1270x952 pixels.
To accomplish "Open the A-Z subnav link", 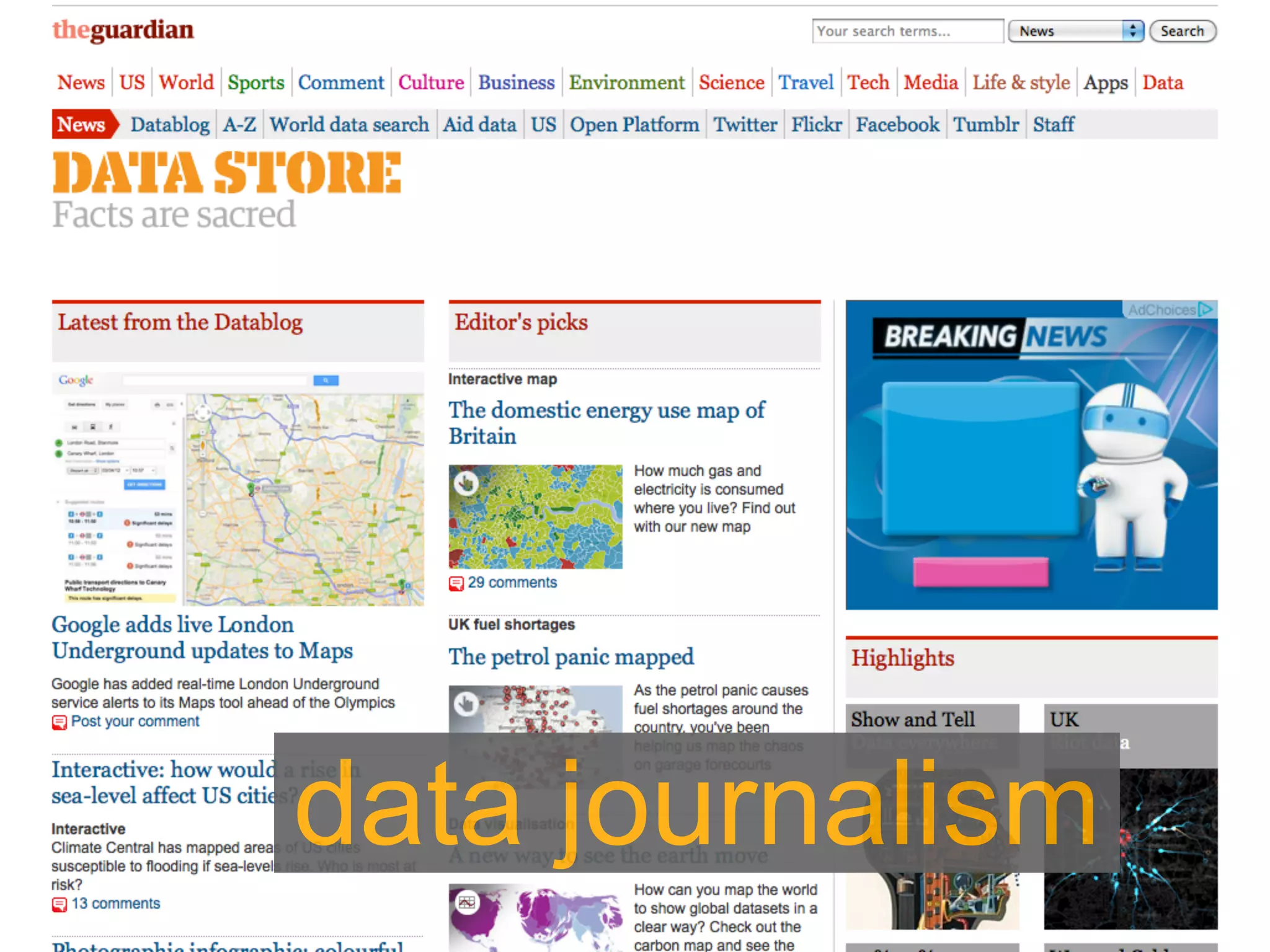I will coord(240,125).
